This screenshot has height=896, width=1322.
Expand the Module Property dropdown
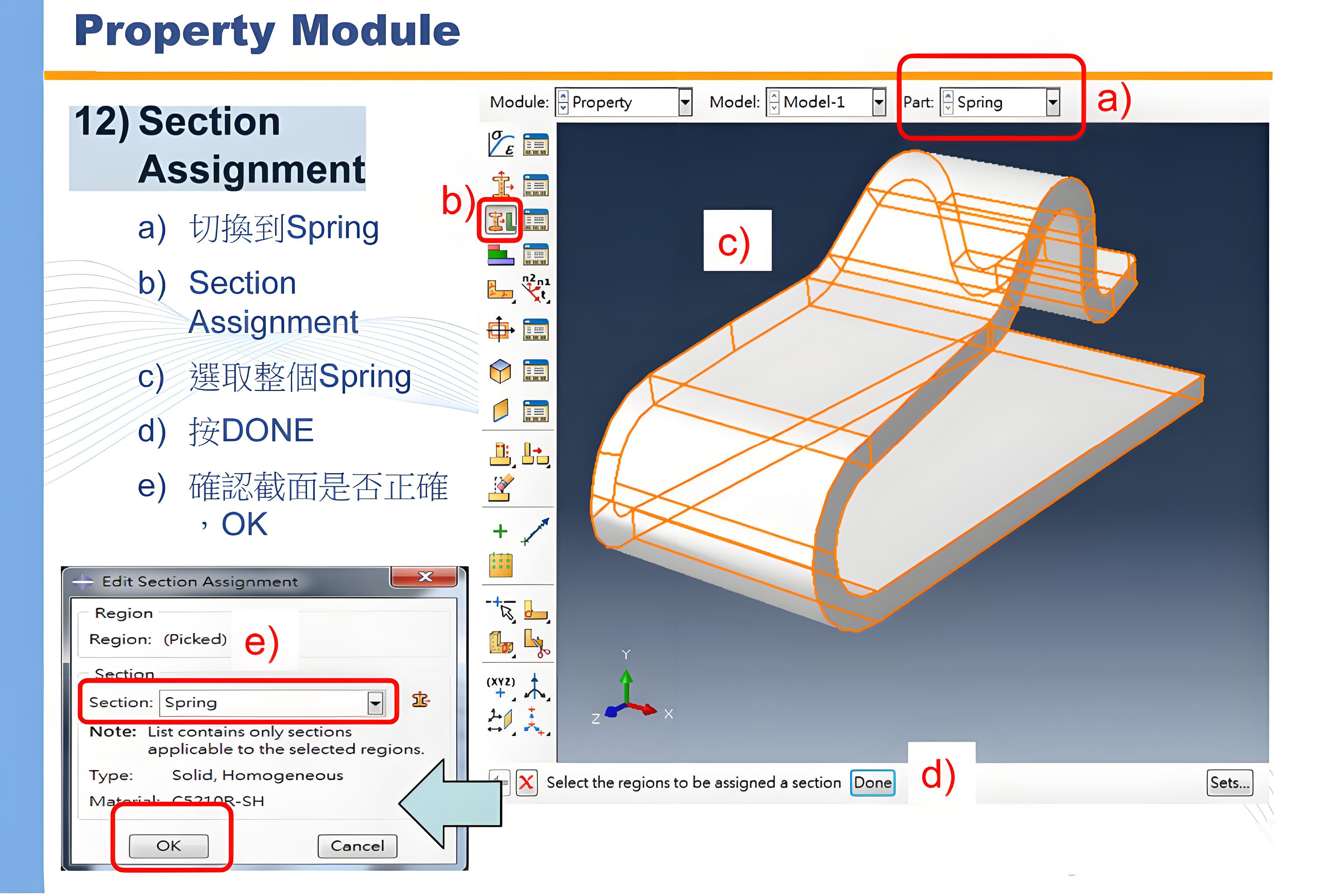(685, 102)
